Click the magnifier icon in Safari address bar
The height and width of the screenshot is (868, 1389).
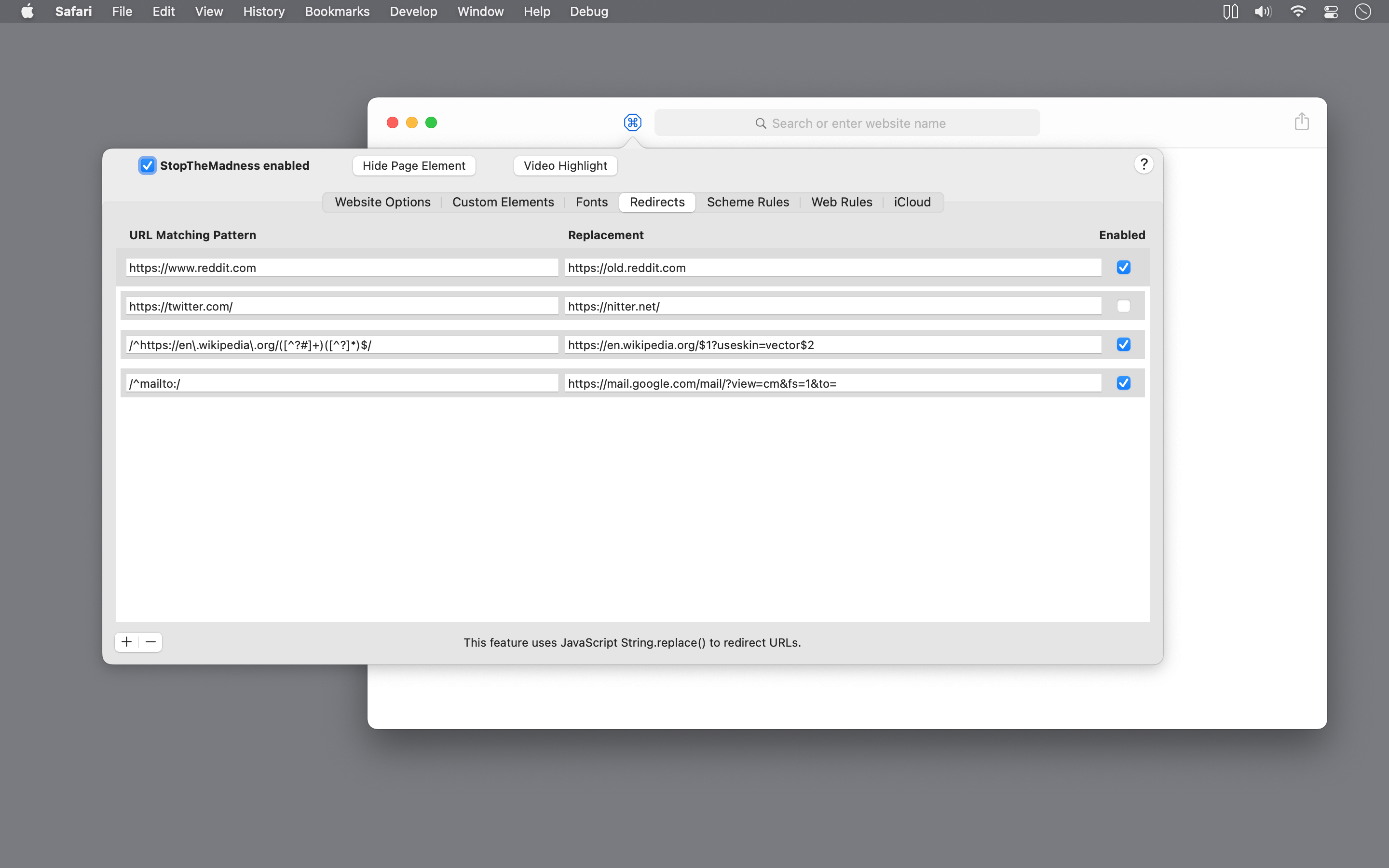click(761, 123)
